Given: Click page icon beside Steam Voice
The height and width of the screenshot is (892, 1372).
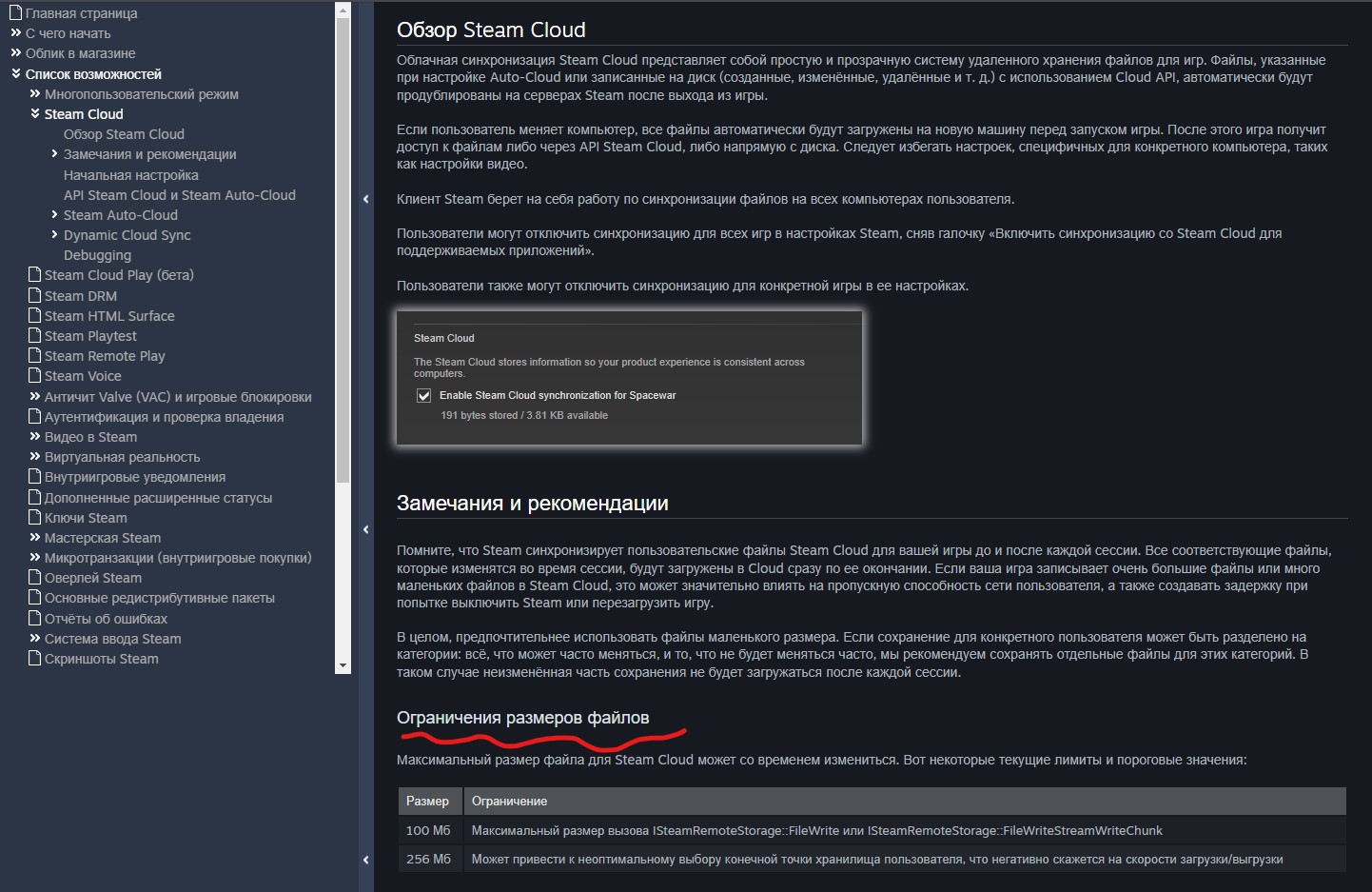Looking at the screenshot, I should click(35, 375).
